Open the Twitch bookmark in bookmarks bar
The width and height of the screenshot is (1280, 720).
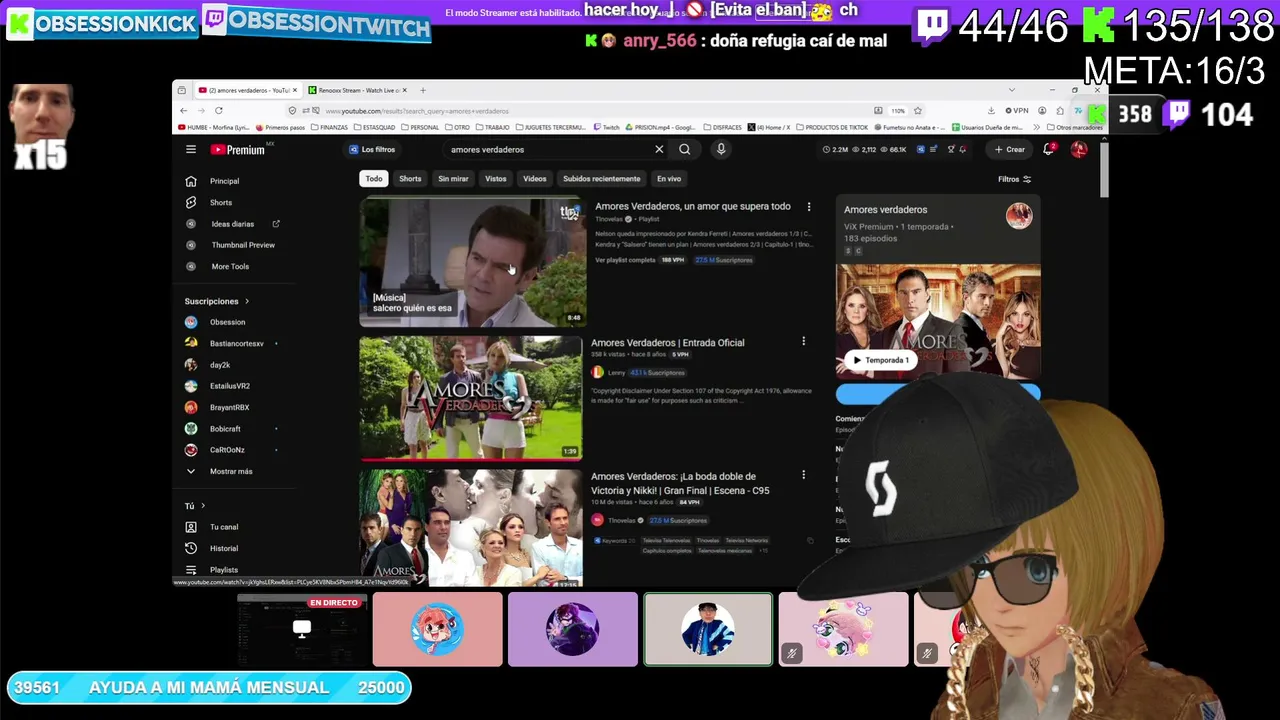(x=607, y=127)
